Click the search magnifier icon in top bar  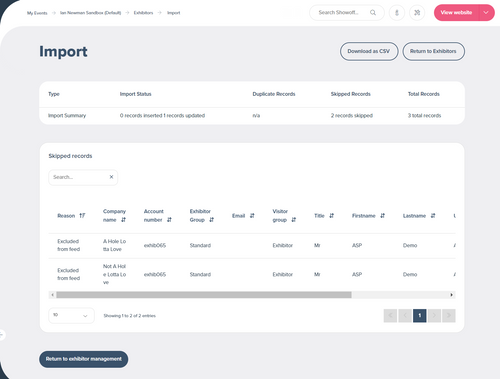tap(373, 13)
